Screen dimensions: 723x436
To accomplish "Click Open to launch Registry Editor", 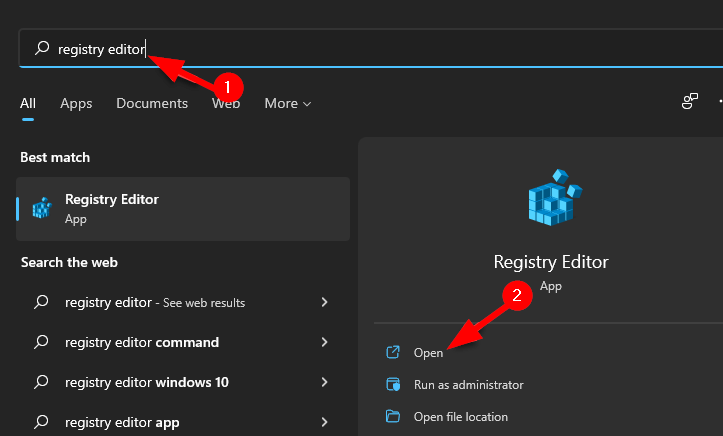I will click(x=428, y=353).
